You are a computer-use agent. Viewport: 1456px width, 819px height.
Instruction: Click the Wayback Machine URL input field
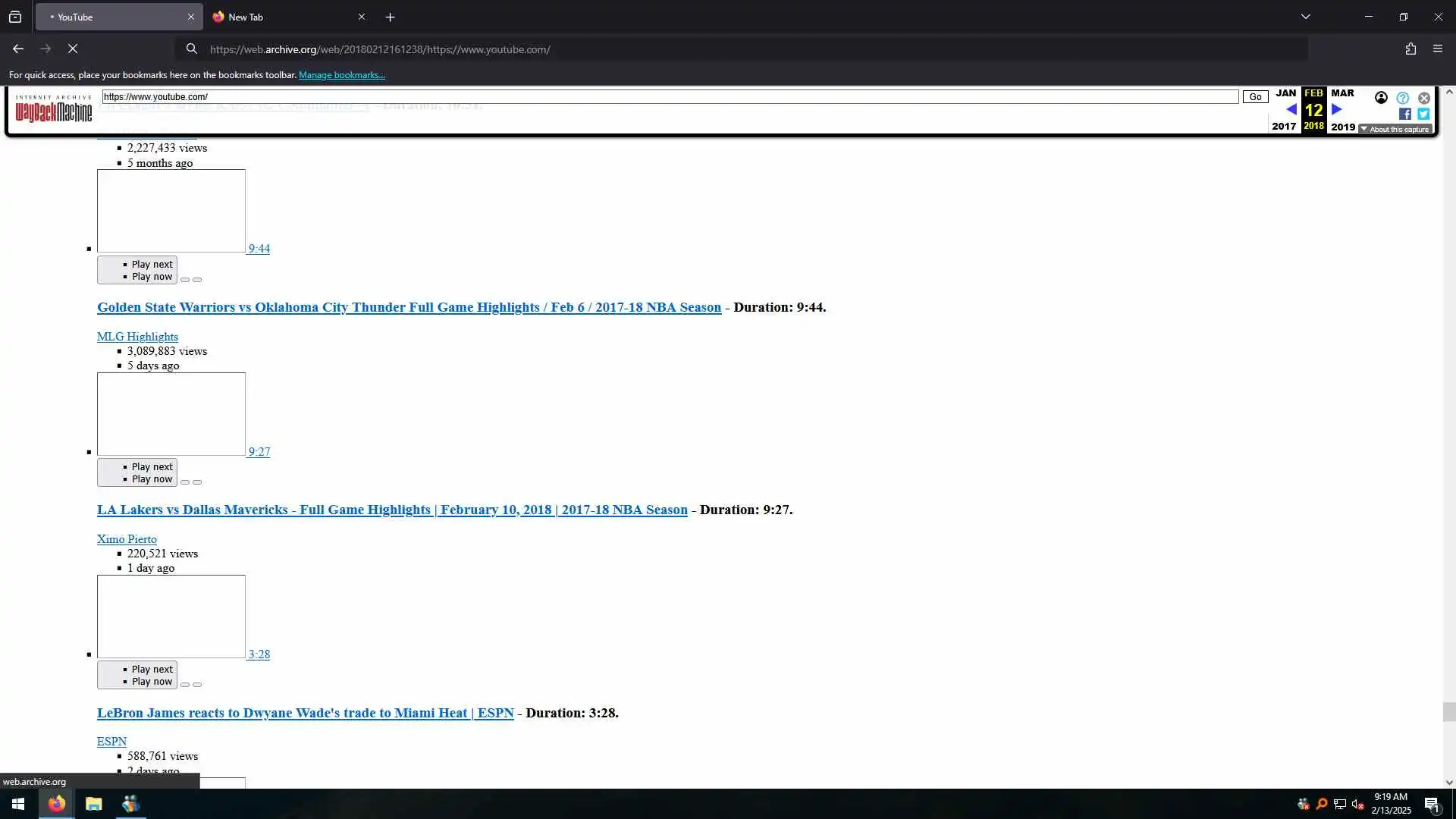667,97
